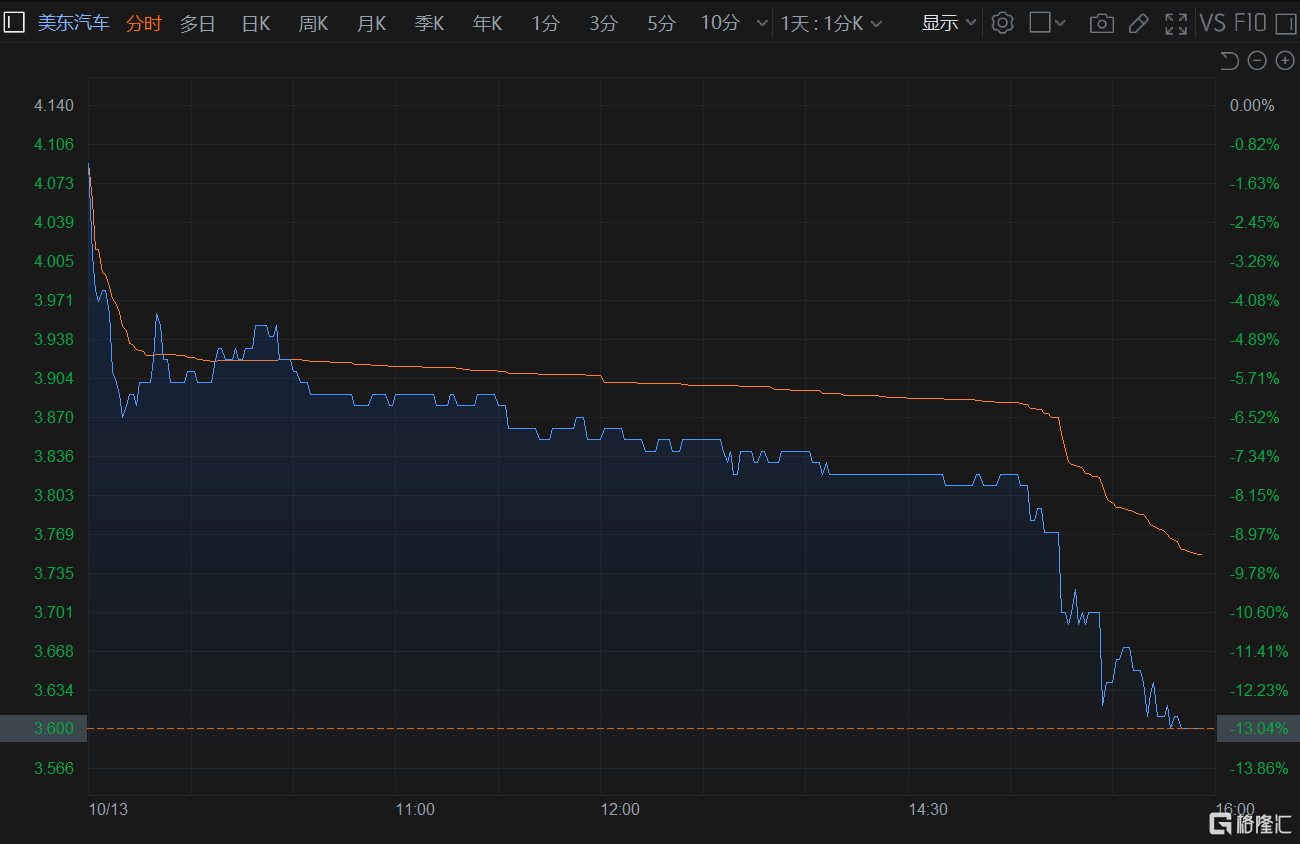This screenshot has height=844, width=1300.
Task: Open chart settings gear
Action: point(1002,23)
